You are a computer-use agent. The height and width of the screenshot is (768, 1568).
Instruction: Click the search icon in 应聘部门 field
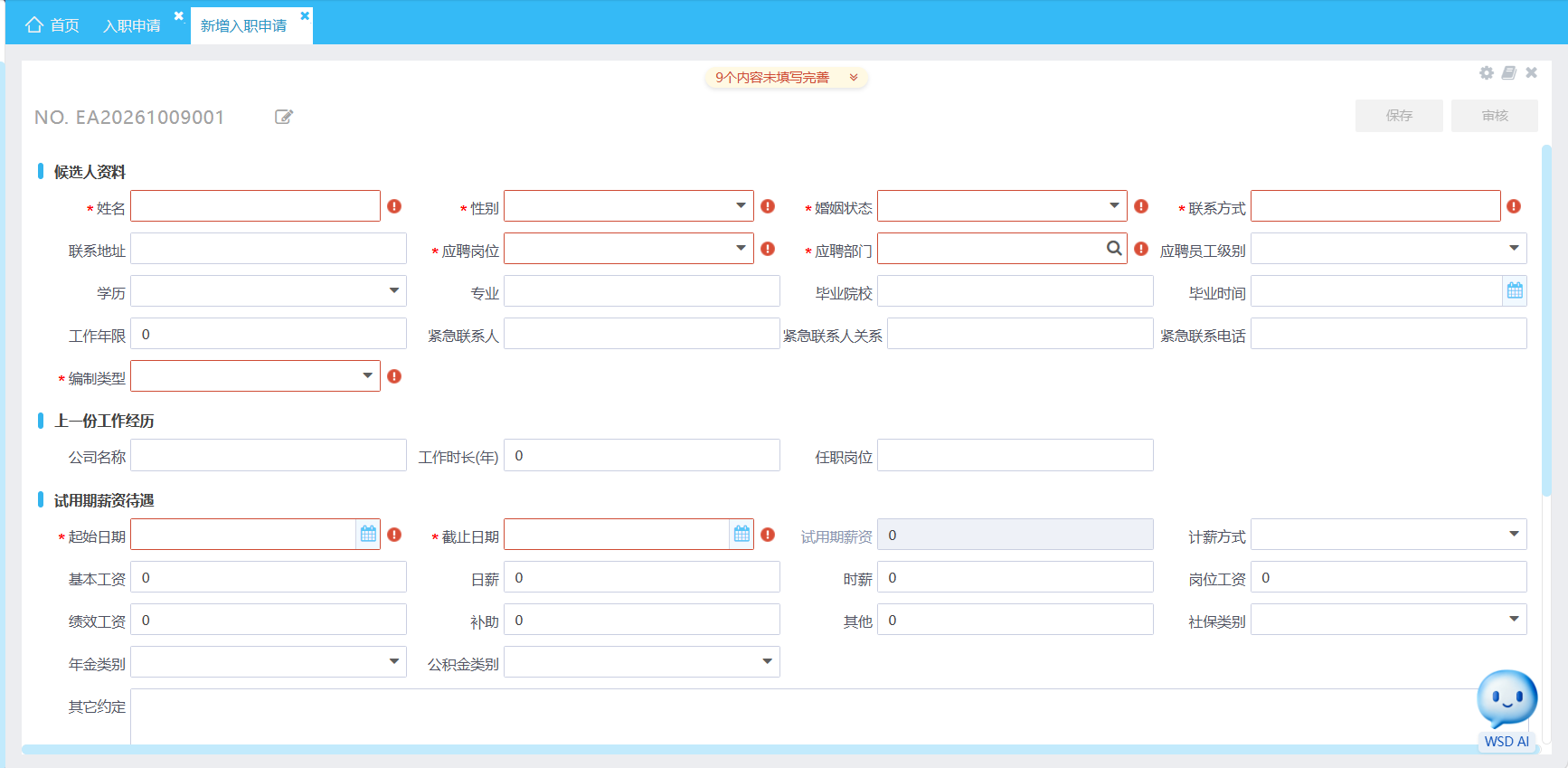(1114, 248)
